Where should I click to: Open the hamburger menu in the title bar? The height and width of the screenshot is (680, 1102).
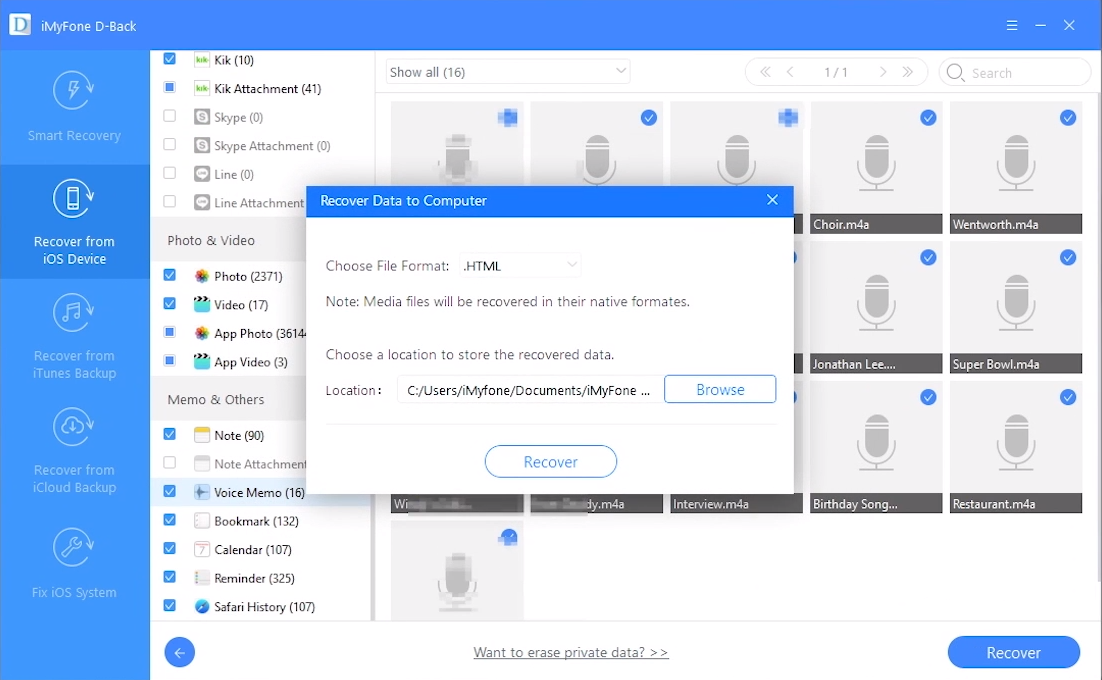pos(1011,25)
